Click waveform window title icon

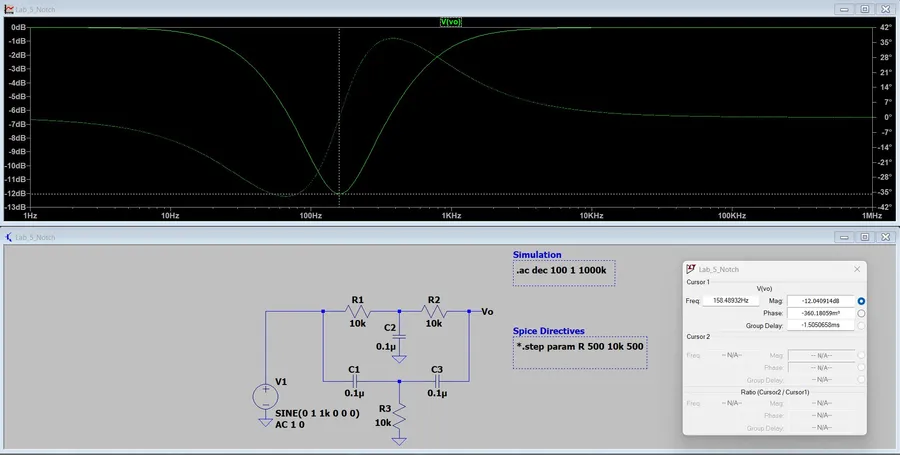click(9, 9)
